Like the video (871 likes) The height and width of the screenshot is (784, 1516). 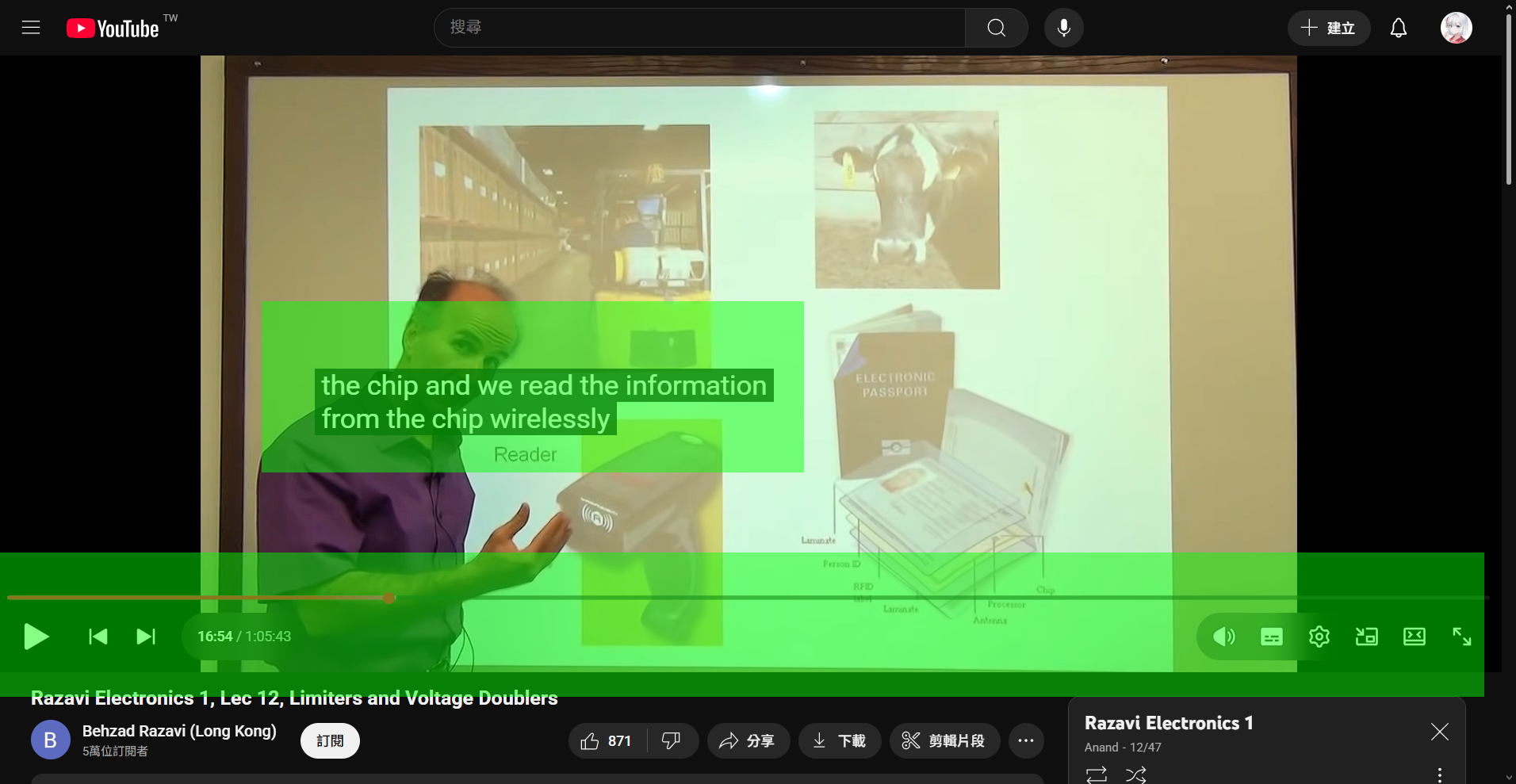point(607,740)
